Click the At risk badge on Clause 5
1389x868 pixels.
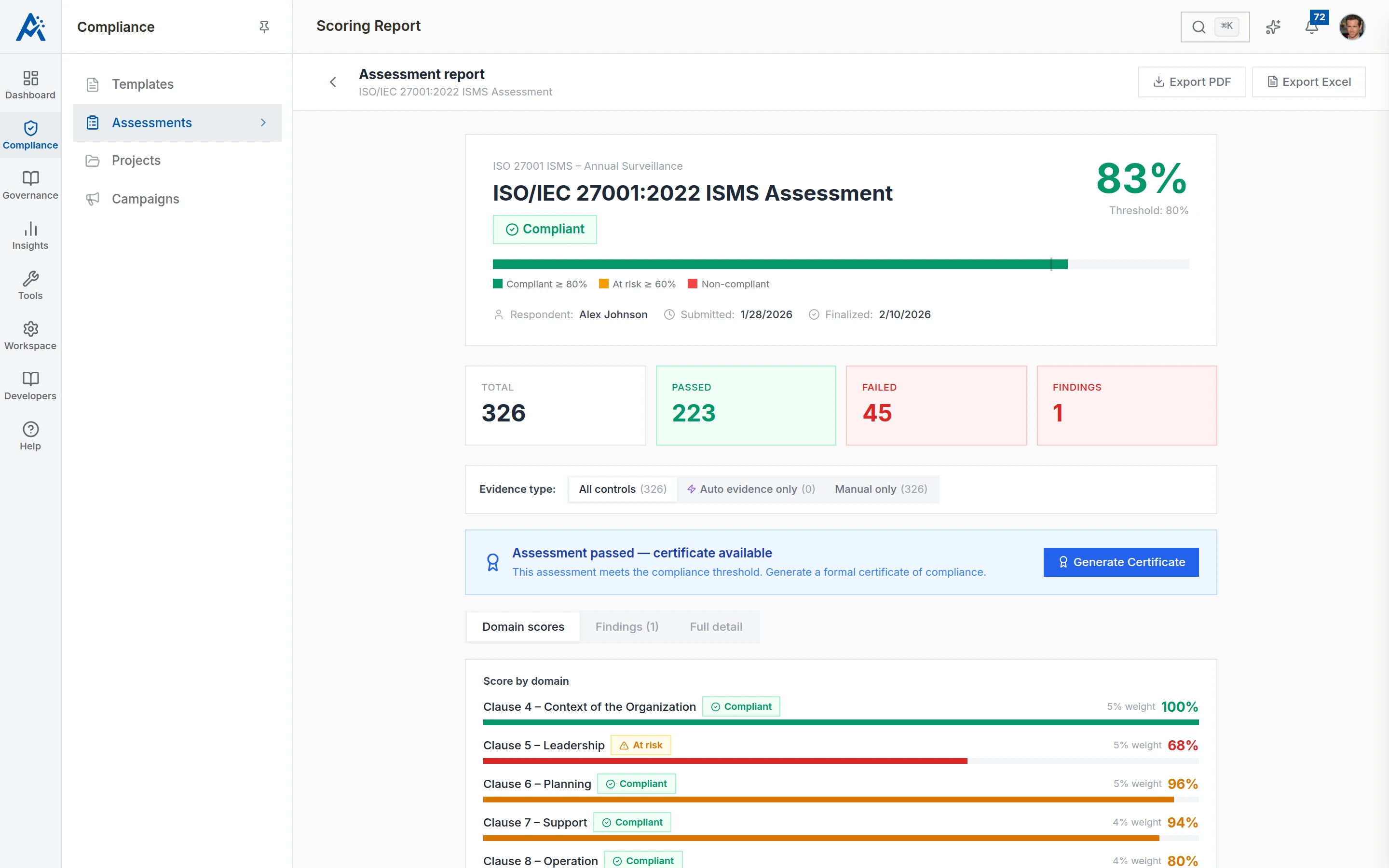click(640, 745)
